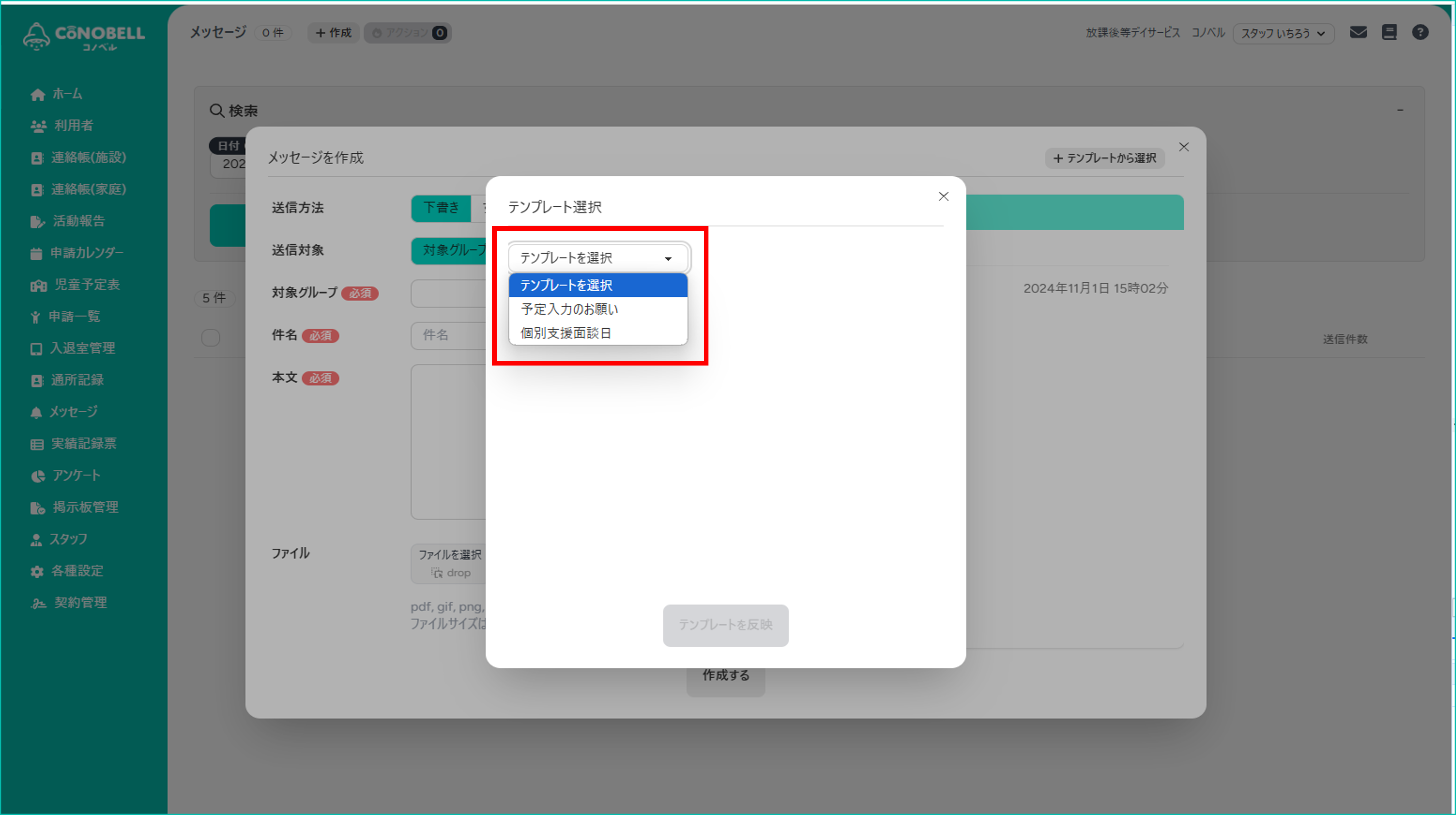
Task: Open 実績記録票 in the sidebar
Action: click(74, 444)
